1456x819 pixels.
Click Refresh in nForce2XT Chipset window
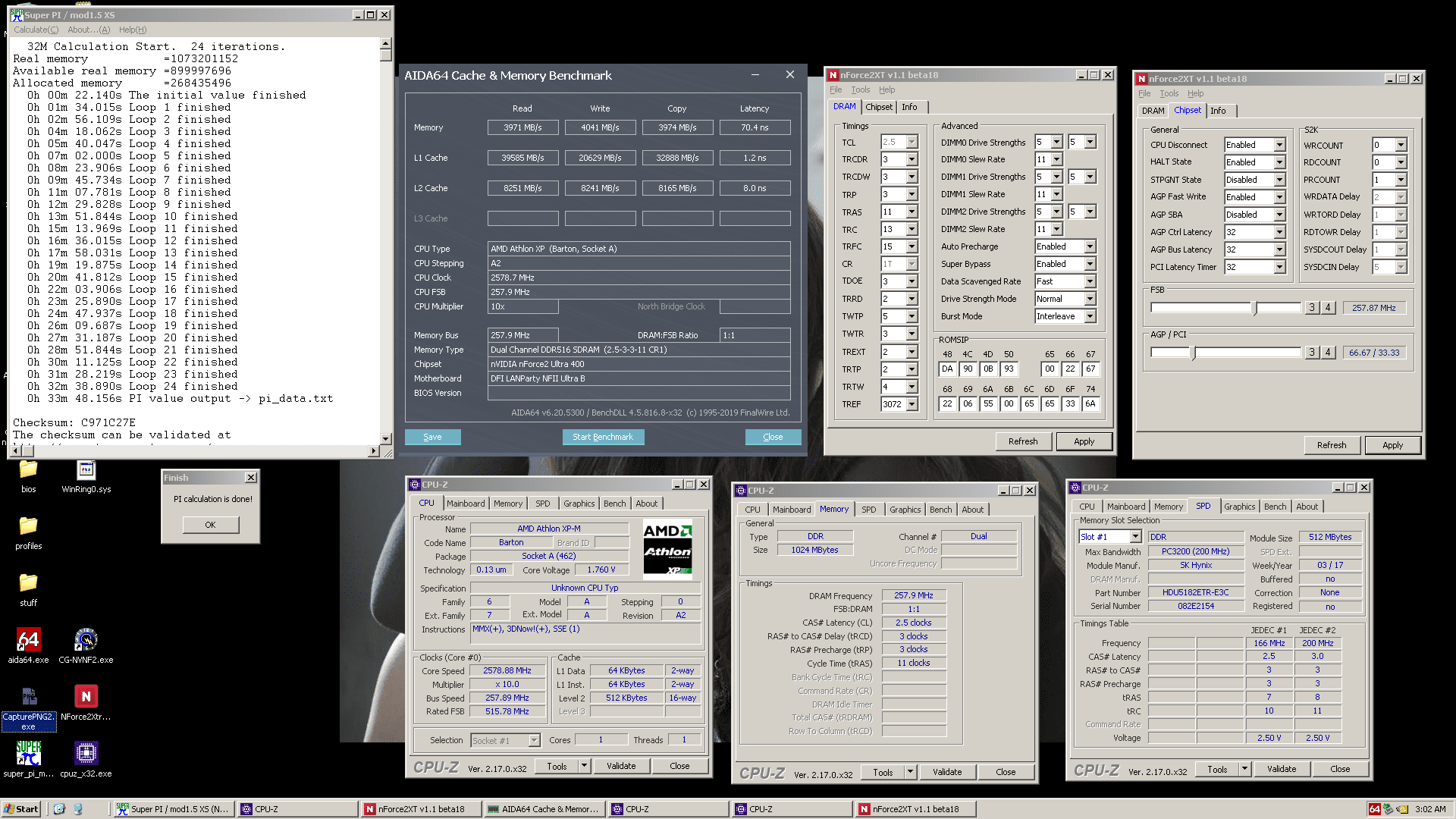point(1332,445)
